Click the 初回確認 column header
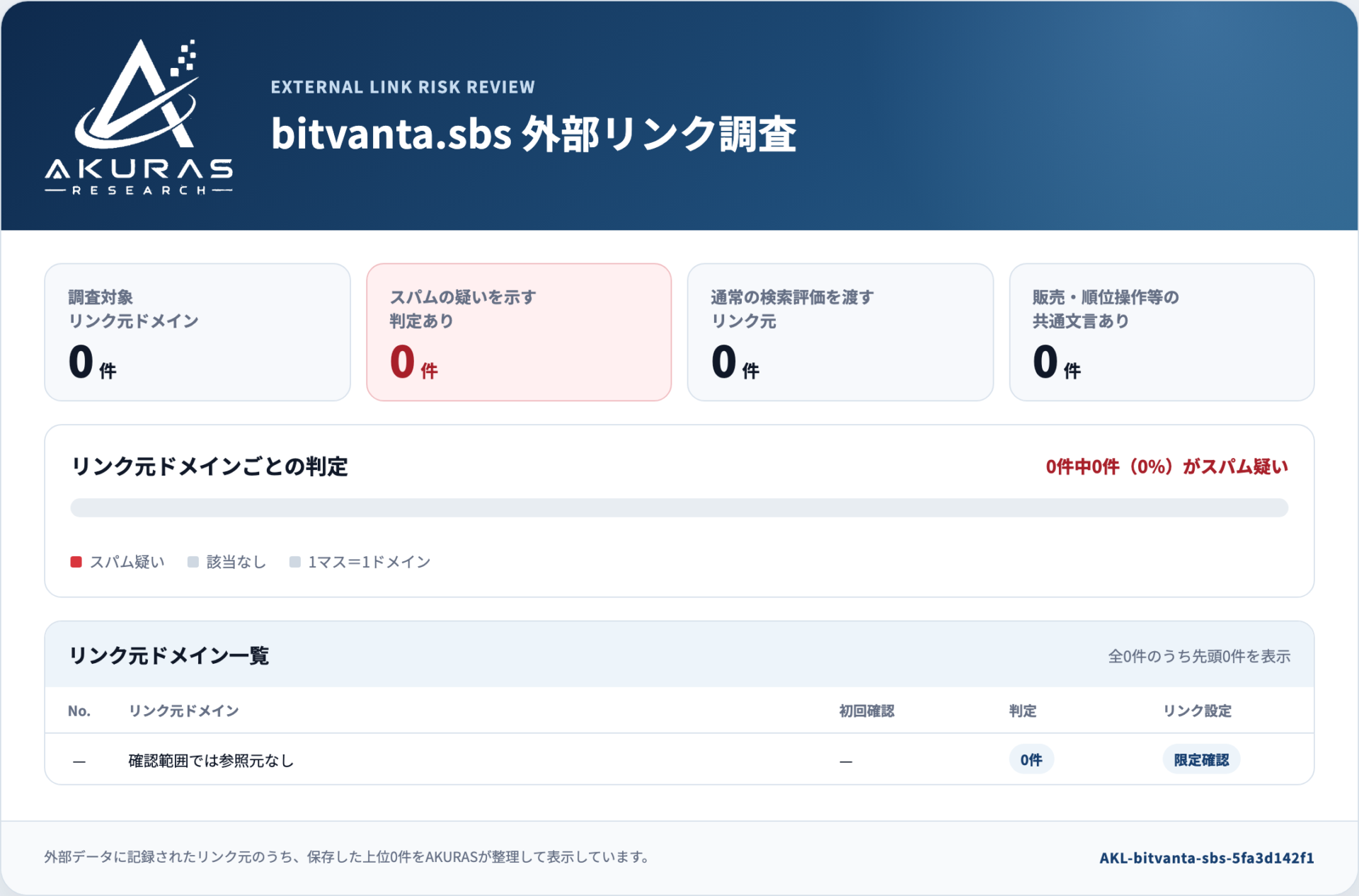The width and height of the screenshot is (1359, 896). [x=866, y=711]
